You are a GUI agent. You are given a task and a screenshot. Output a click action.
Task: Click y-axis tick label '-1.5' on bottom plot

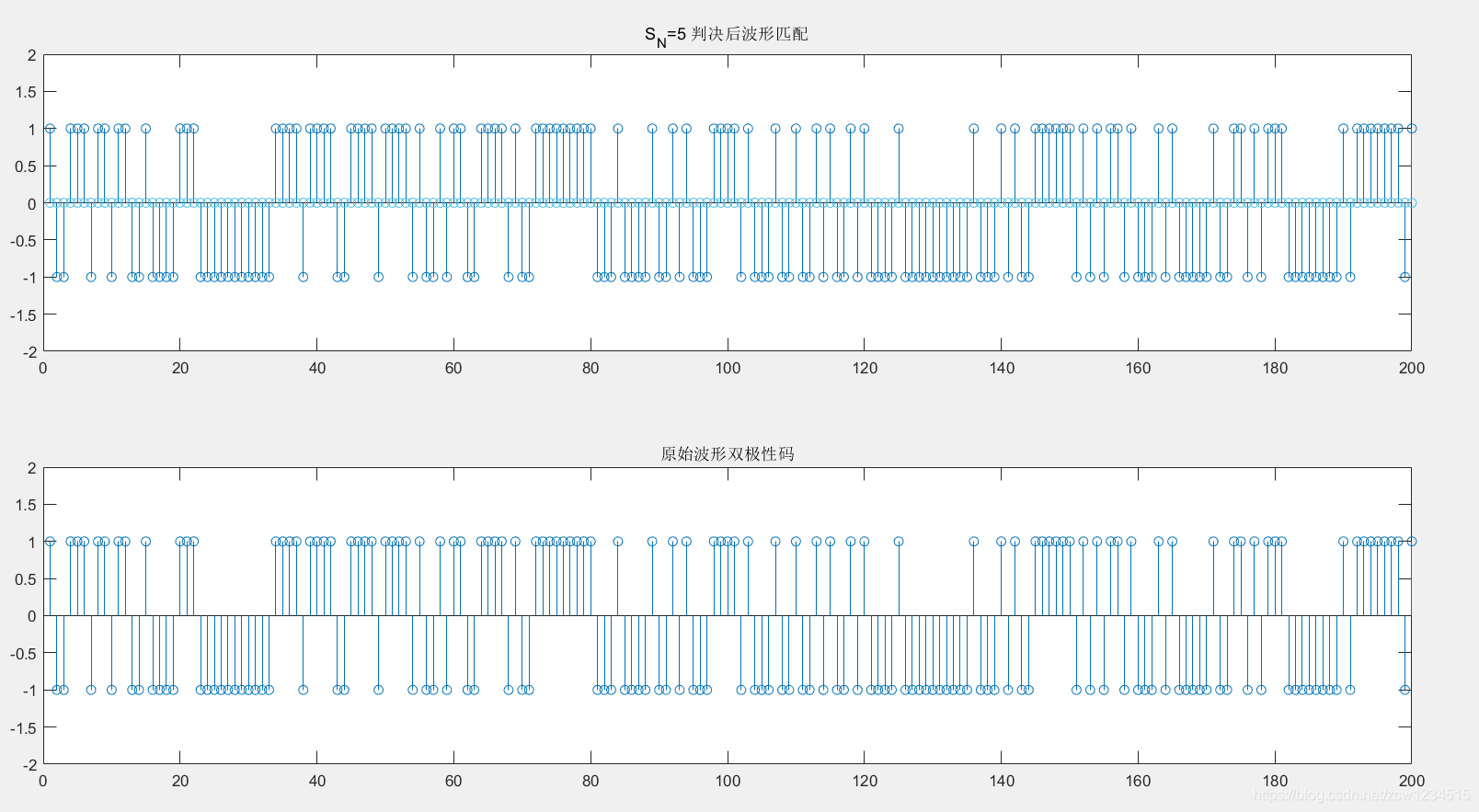click(x=23, y=728)
